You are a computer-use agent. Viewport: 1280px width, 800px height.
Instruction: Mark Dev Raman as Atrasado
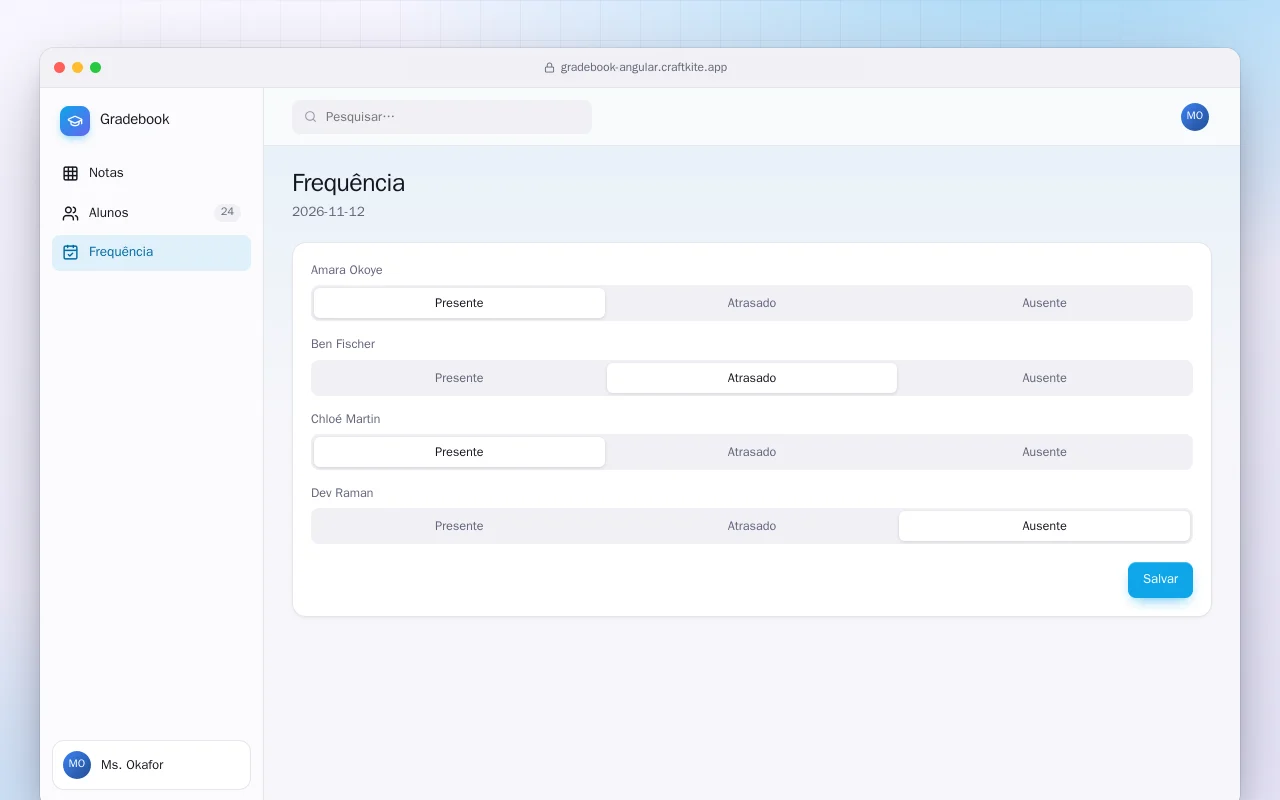coord(752,526)
